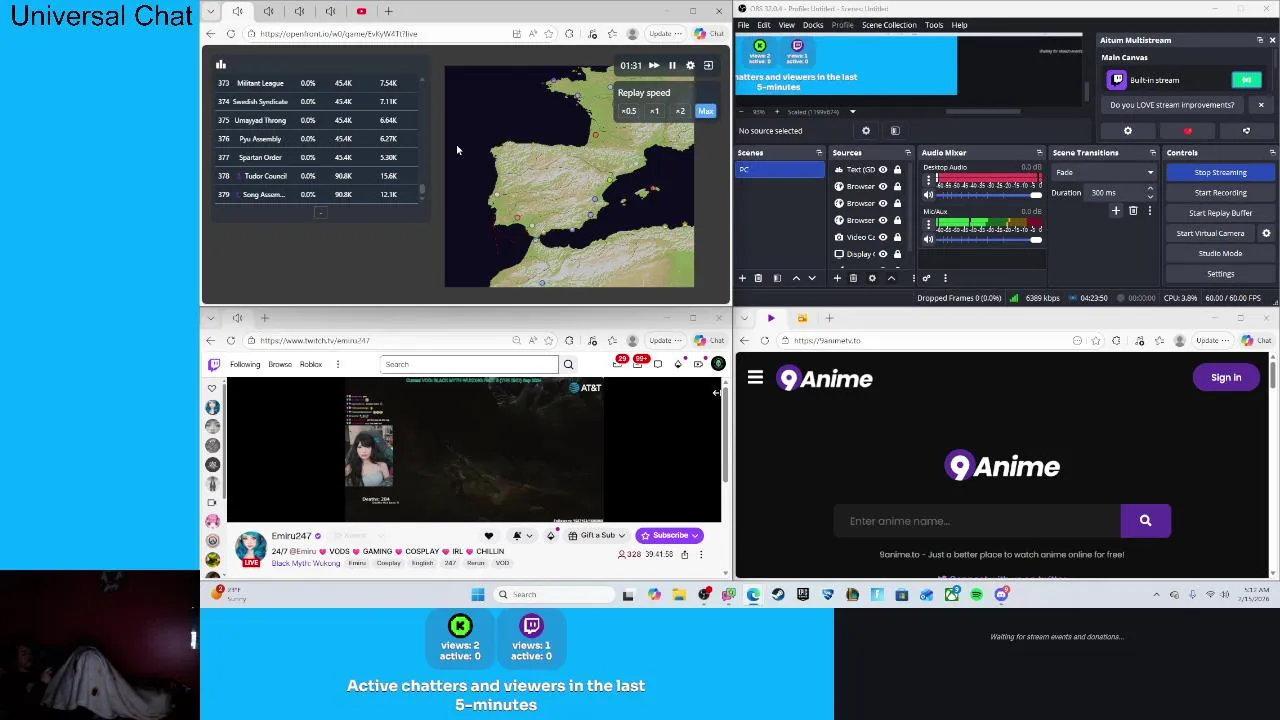The width and height of the screenshot is (1280, 720).
Task: Click the Aitum heart donate button
Action: 1187,131
